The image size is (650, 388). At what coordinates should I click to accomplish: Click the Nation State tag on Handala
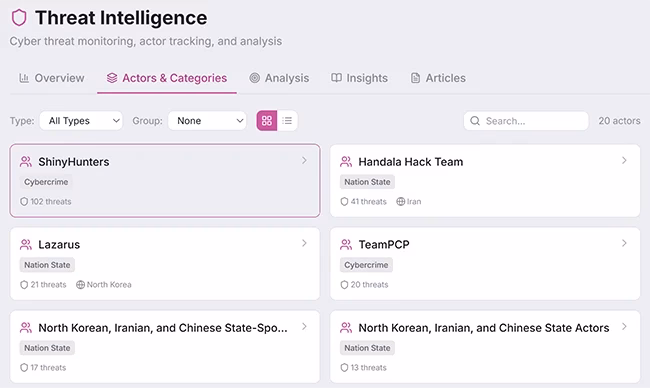click(367, 182)
